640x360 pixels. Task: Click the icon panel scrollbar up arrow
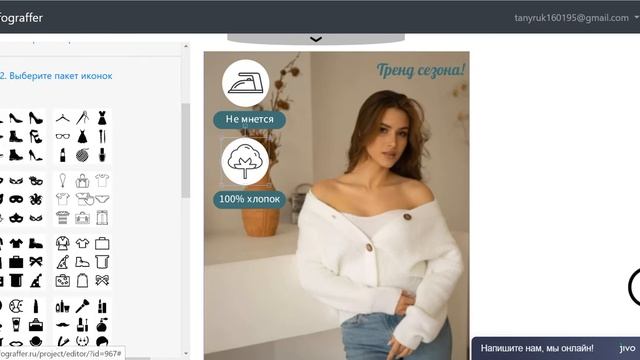point(186,46)
